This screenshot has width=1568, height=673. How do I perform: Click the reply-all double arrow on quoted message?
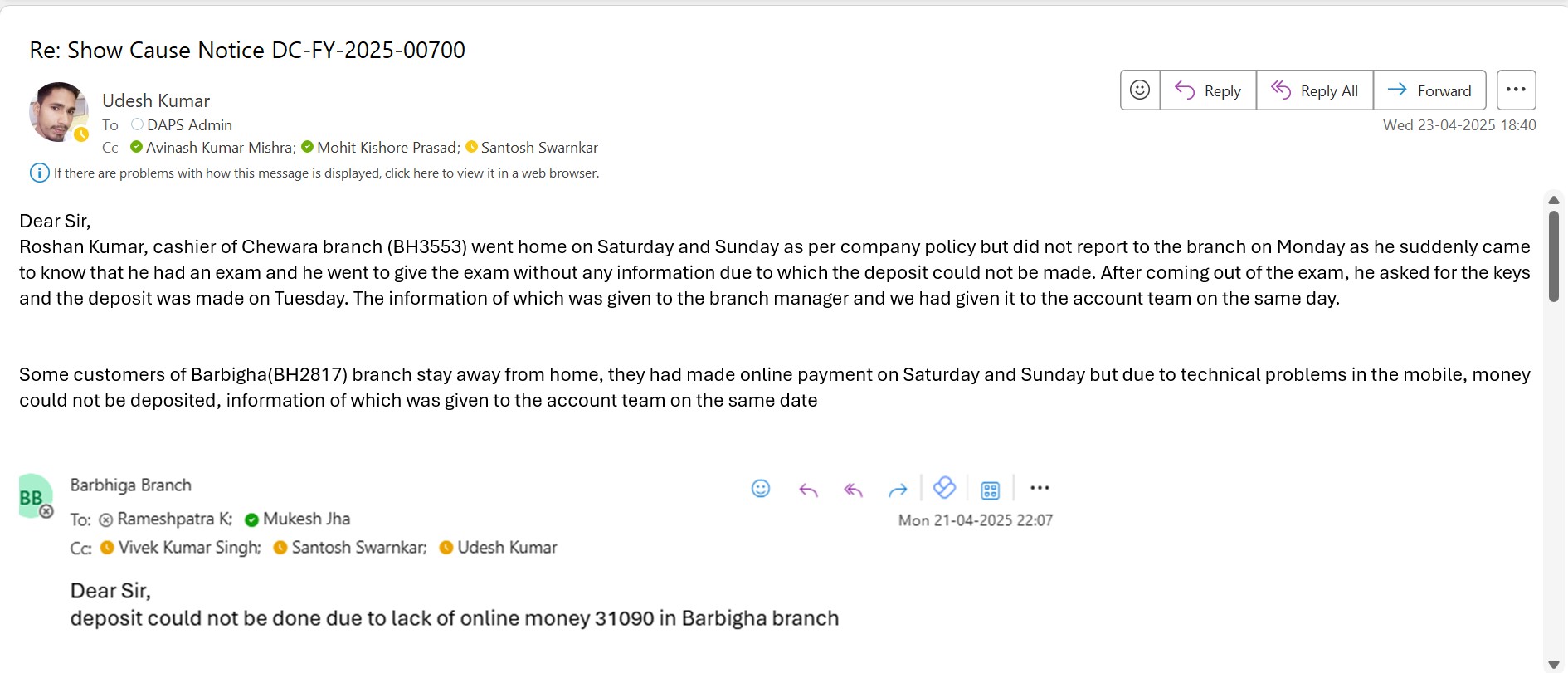[853, 490]
